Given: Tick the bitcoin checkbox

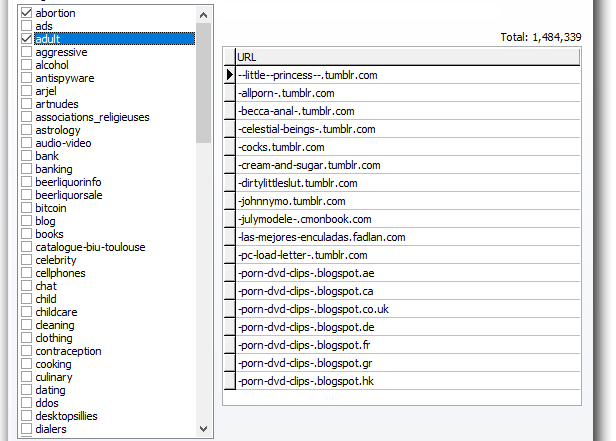Looking at the screenshot, I should (27, 208).
